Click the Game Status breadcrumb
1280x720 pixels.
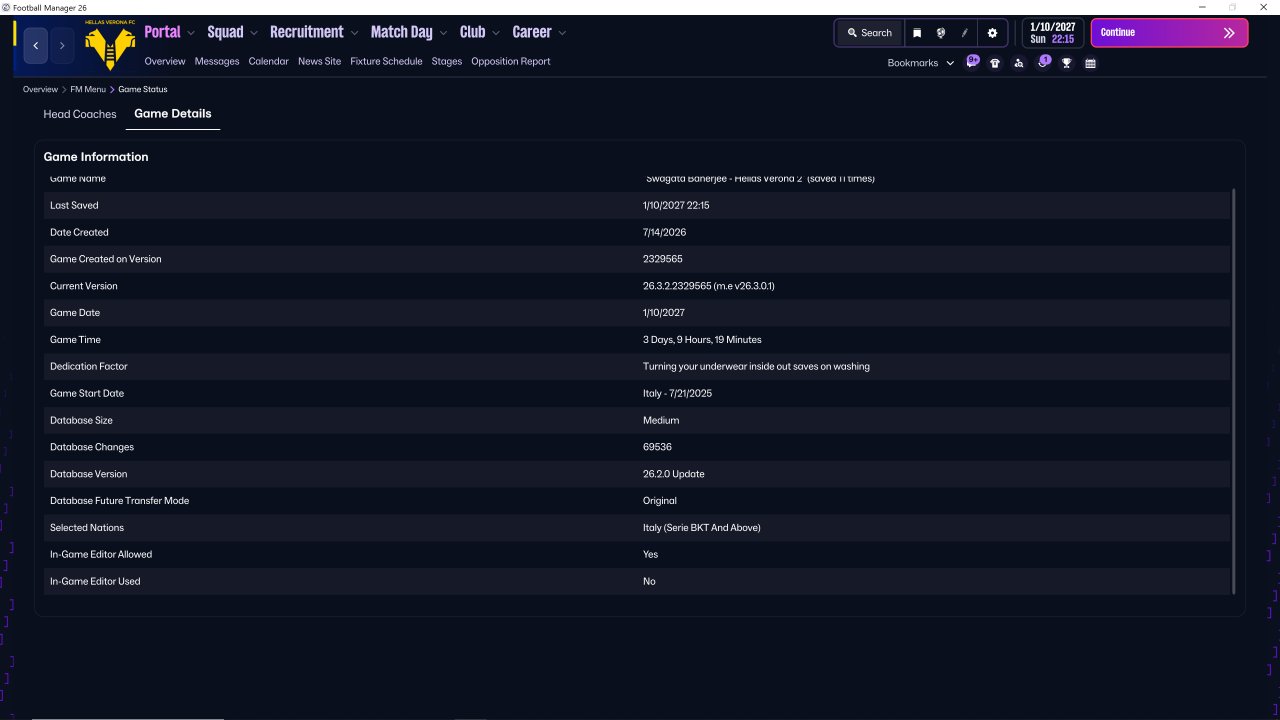pos(143,89)
